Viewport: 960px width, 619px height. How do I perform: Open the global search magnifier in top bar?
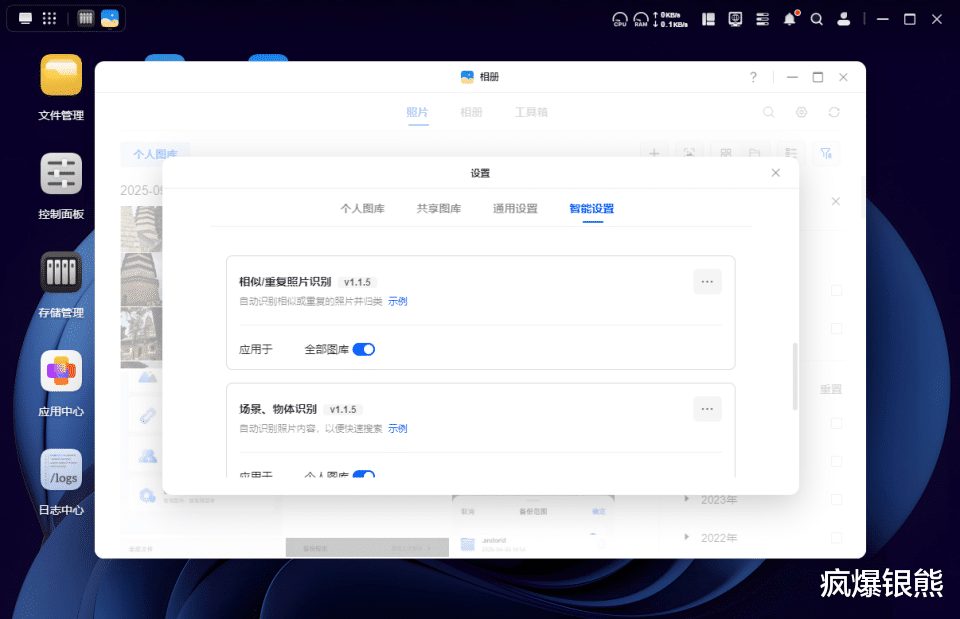tap(816, 20)
